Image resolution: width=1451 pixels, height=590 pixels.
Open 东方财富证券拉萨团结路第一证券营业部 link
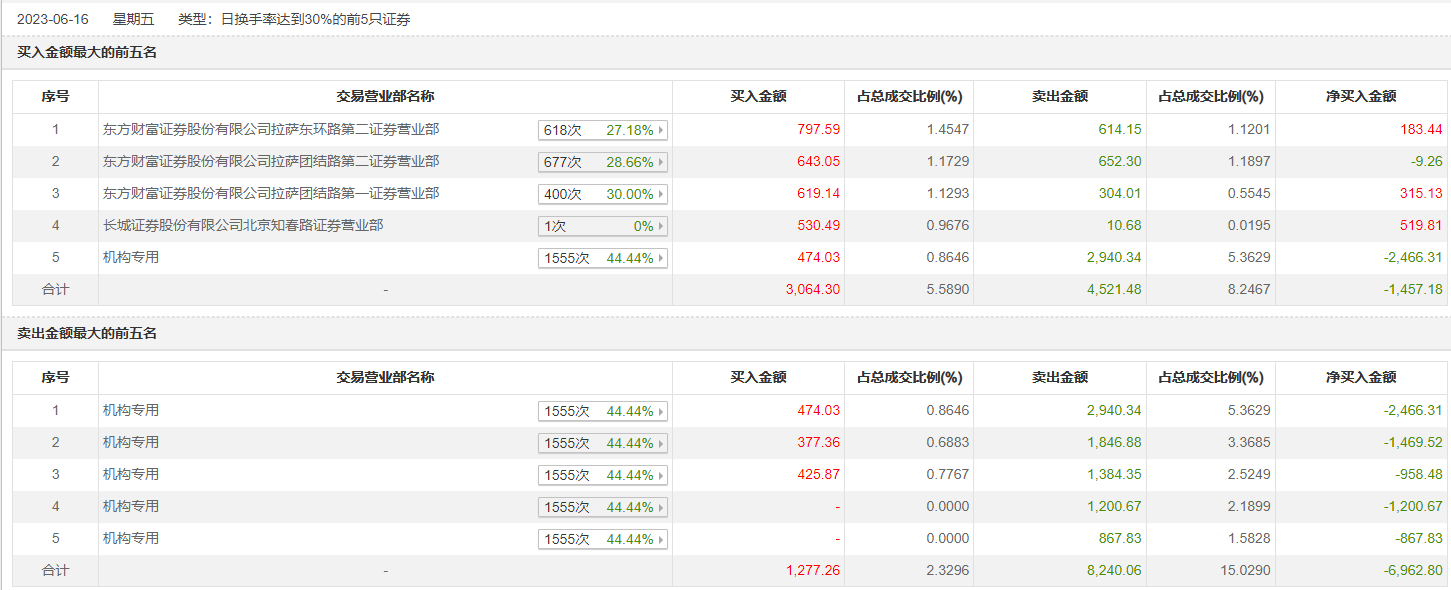click(271, 193)
